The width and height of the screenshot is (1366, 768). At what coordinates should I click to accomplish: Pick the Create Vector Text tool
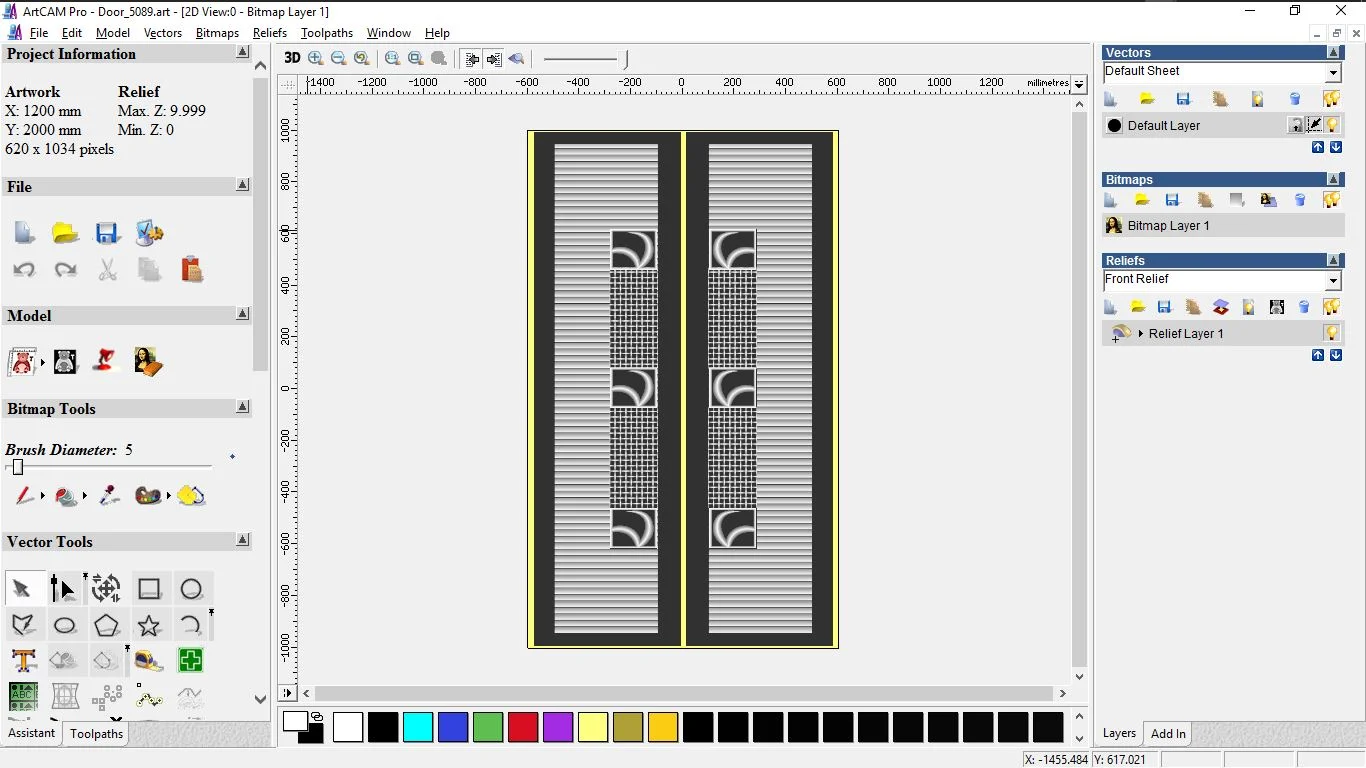click(23, 660)
